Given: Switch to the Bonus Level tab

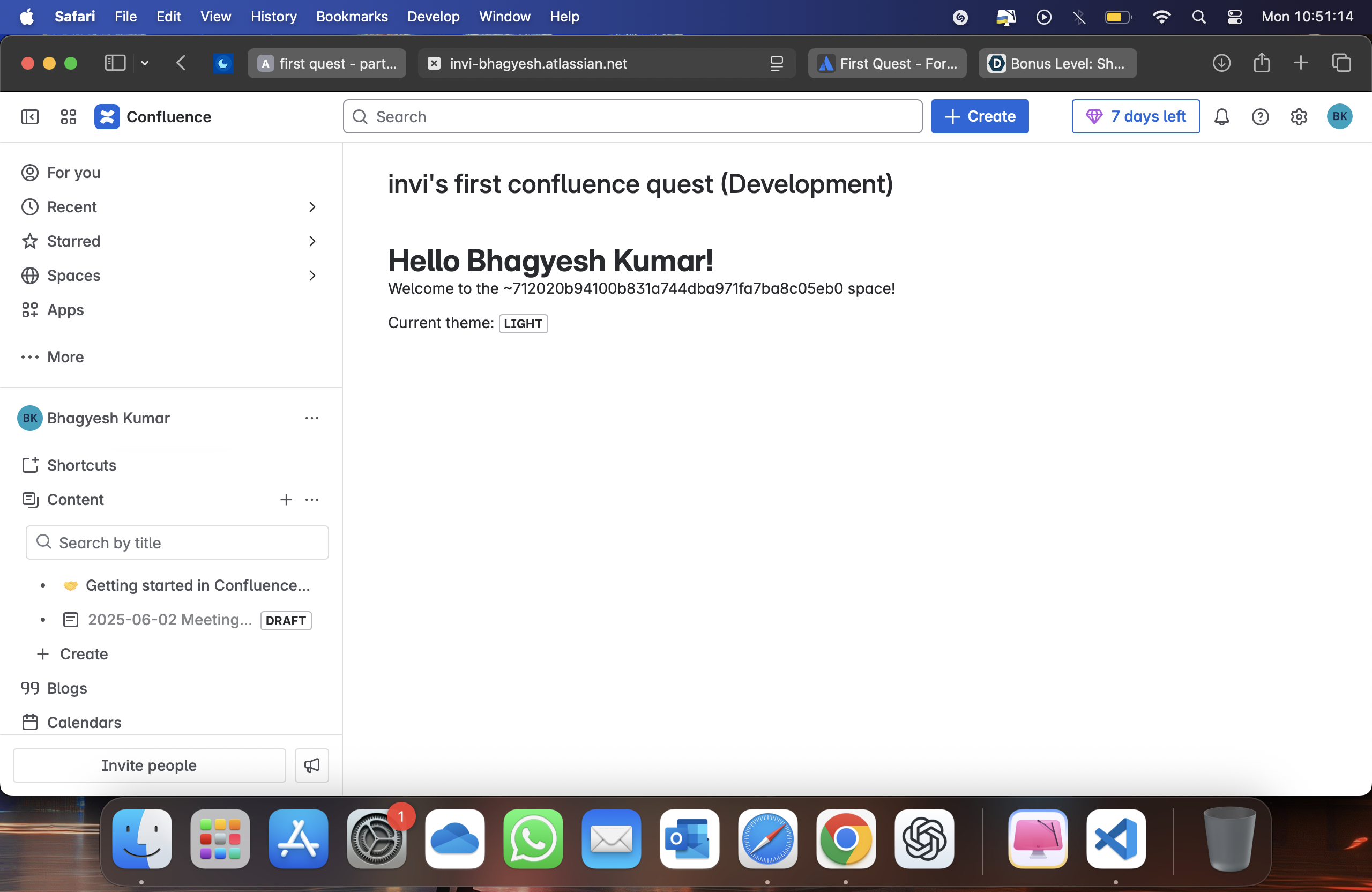Looking at the screenshot, I should click(x=1057, y=63).
